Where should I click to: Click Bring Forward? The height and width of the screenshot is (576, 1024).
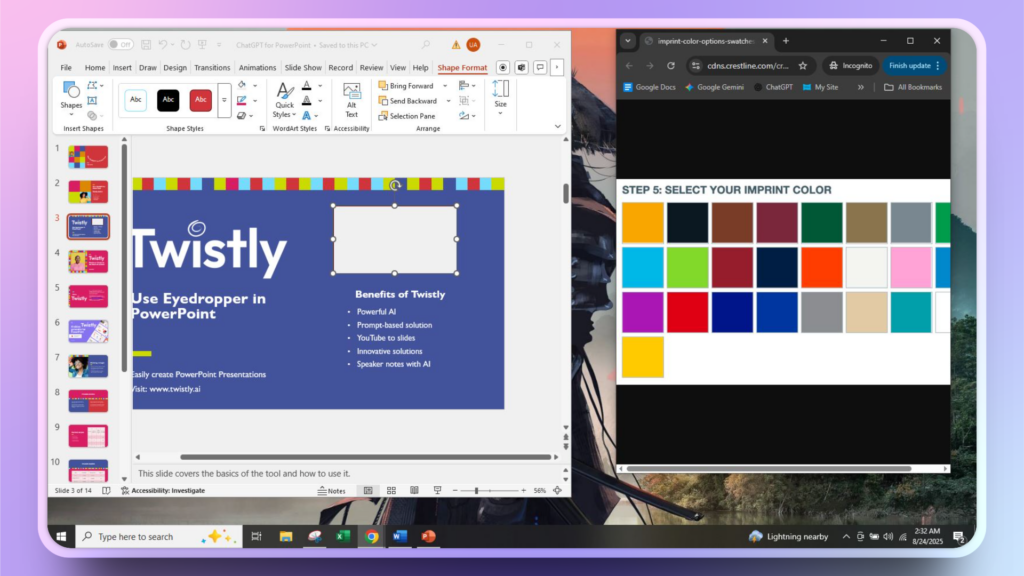406,86
